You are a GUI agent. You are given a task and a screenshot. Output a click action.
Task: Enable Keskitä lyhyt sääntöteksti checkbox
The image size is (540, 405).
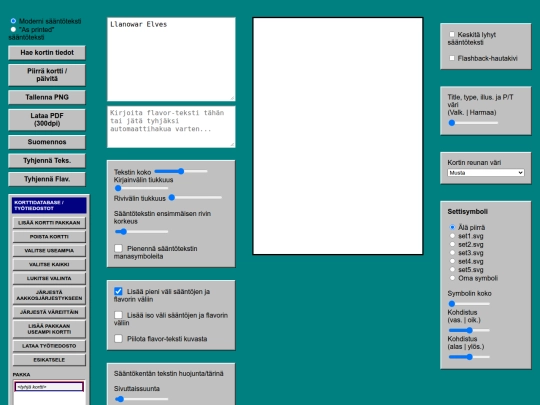(452, 34)
